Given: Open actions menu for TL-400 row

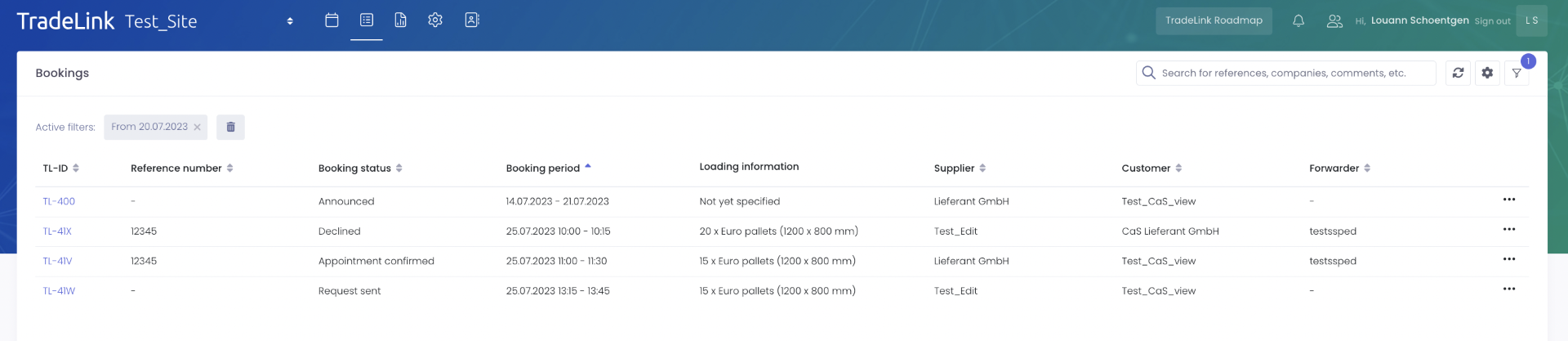Looking at the screenshot, I should coord(1508,200).
